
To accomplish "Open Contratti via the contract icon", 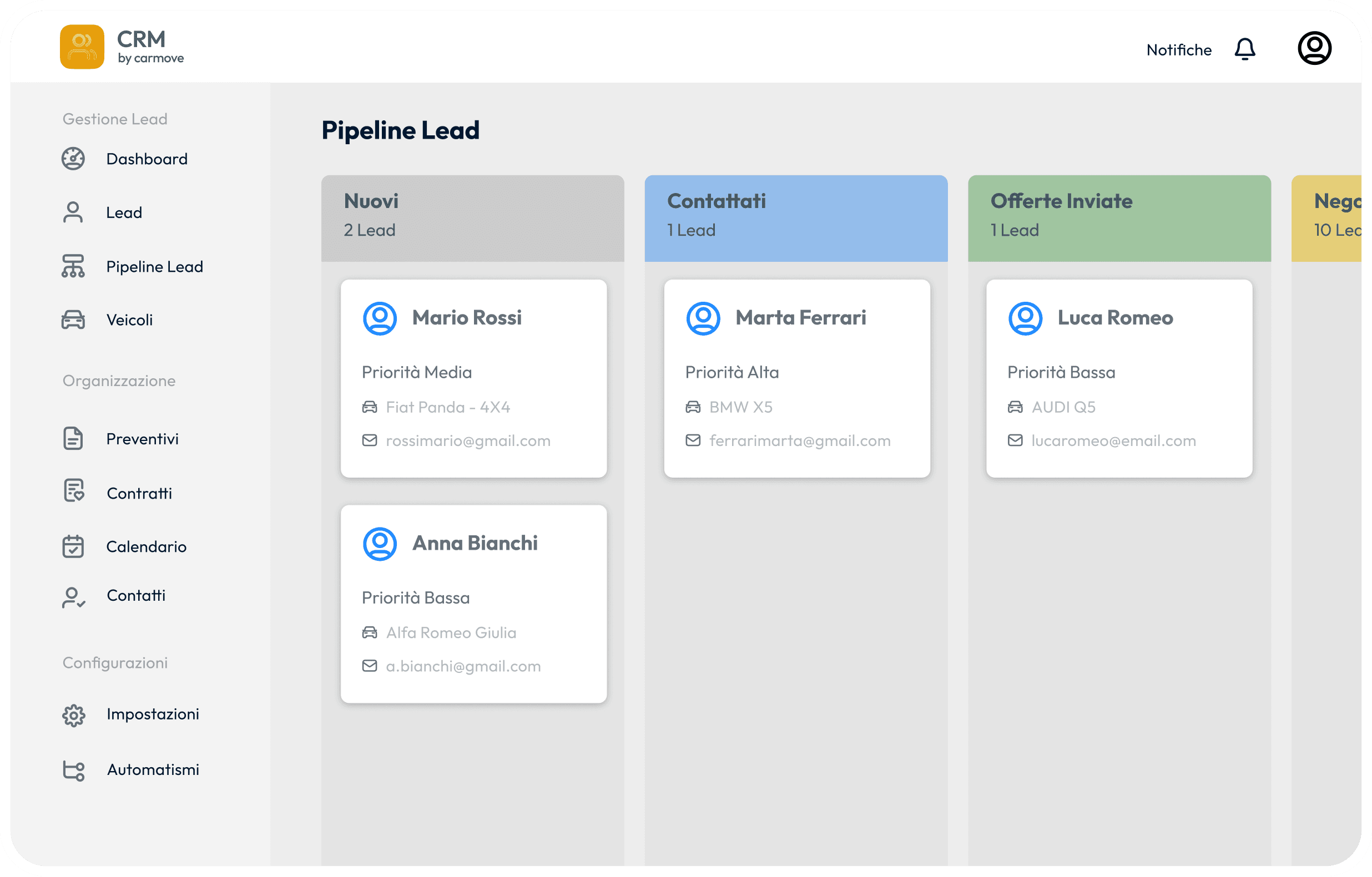I will click(x=73, y=492).
